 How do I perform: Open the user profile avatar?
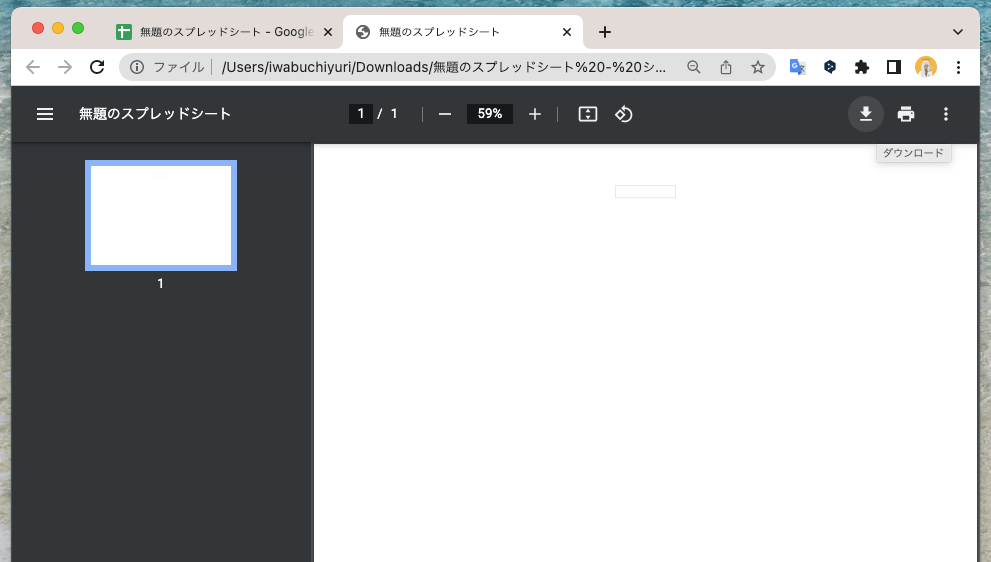926,67
